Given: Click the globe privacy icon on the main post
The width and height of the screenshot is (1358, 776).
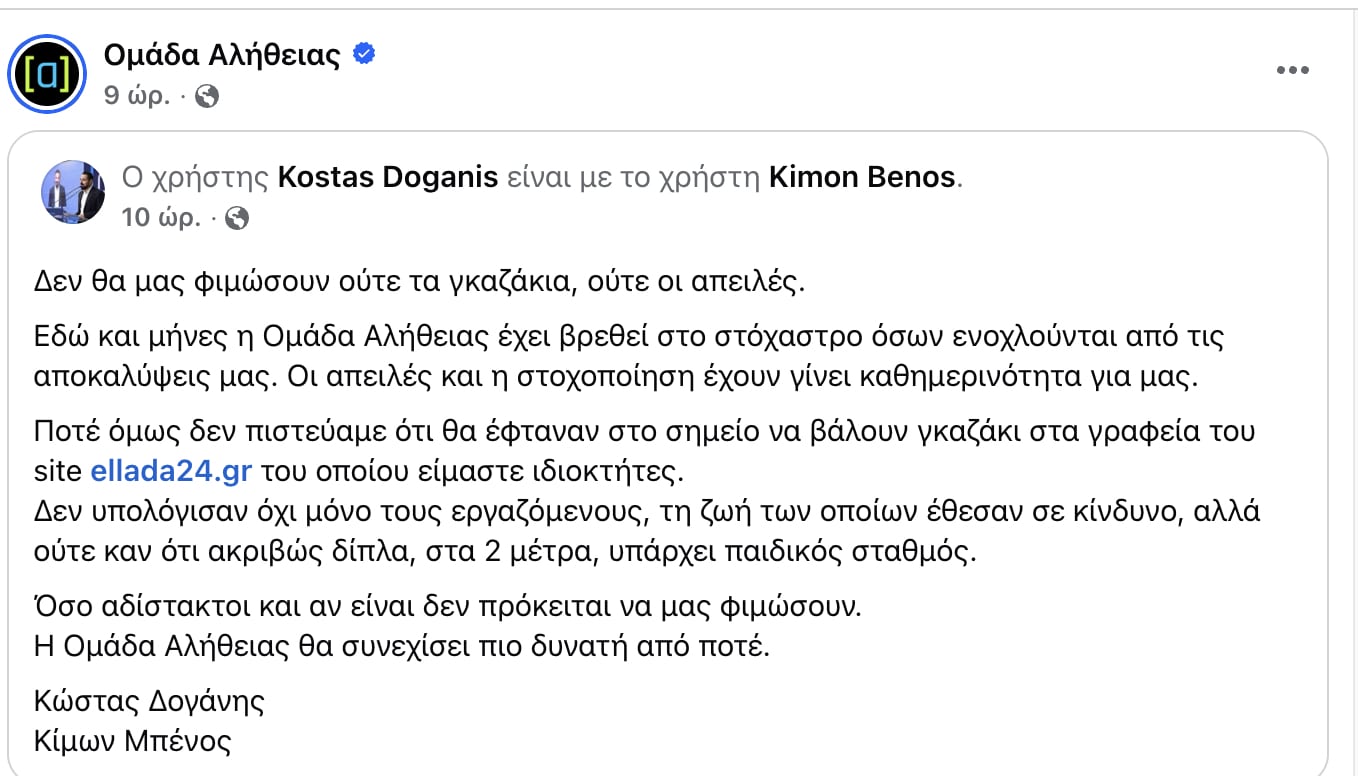Looking at the screenshot, I should click(x=207, y=98).
